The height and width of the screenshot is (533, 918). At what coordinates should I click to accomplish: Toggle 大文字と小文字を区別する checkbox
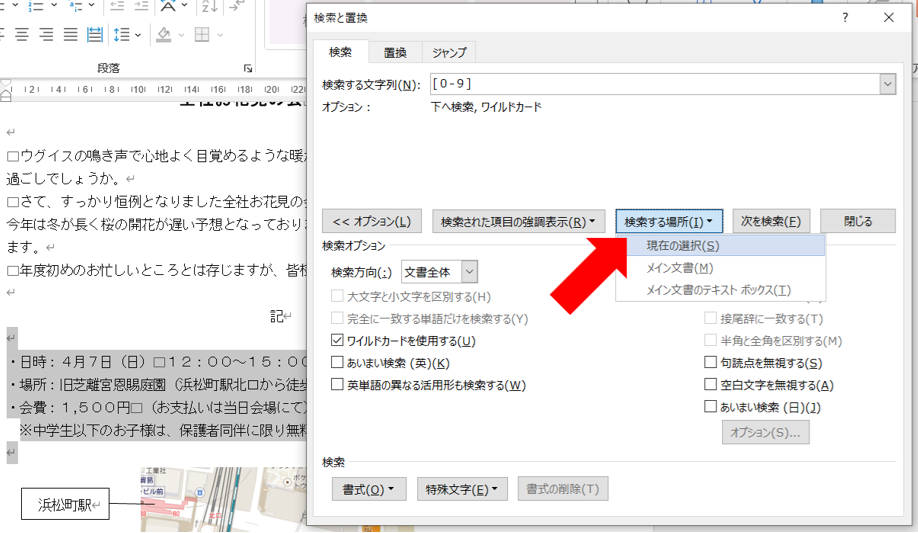(337, 296)
